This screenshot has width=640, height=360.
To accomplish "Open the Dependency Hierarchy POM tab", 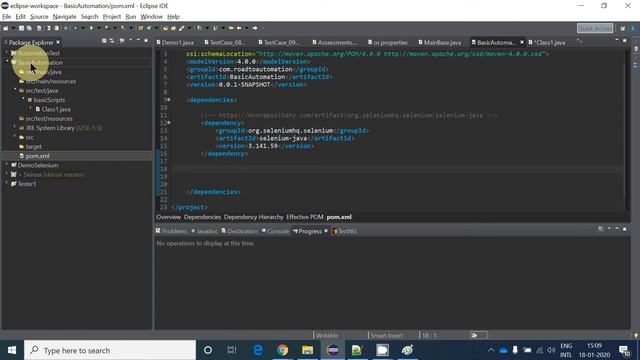I will point(253,217).
